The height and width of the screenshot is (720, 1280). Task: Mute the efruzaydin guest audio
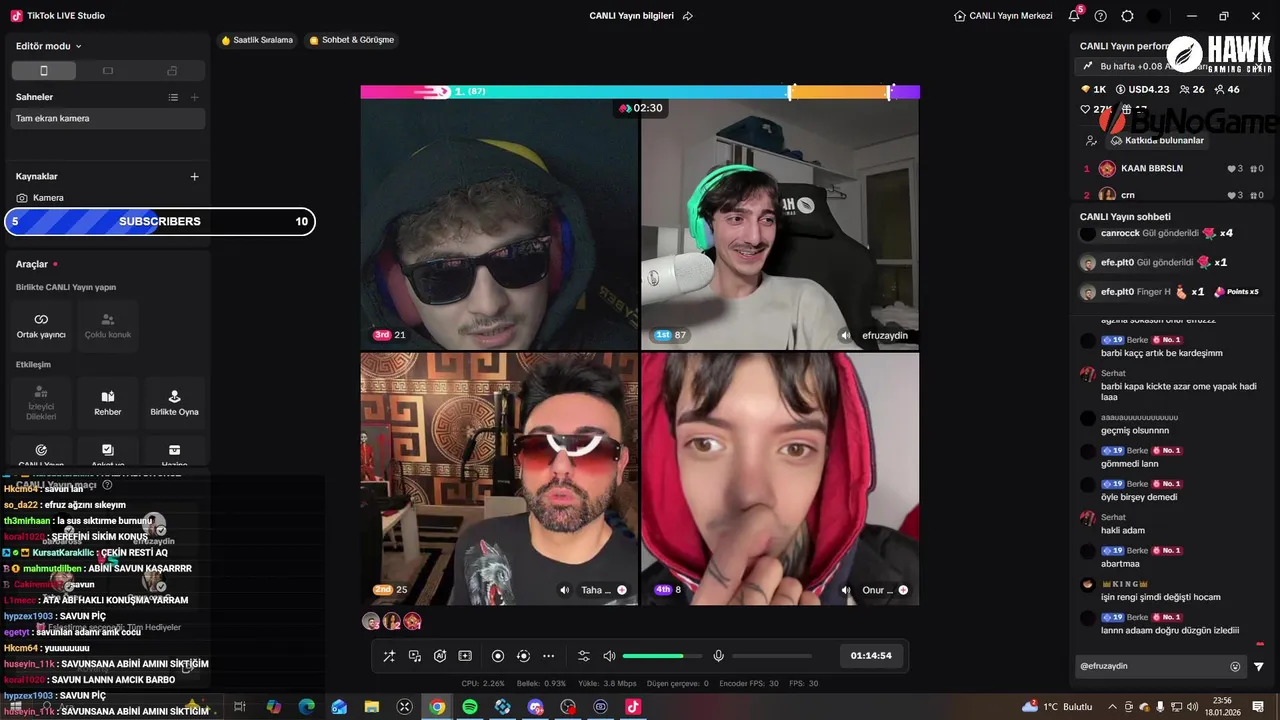pos(846,336)
